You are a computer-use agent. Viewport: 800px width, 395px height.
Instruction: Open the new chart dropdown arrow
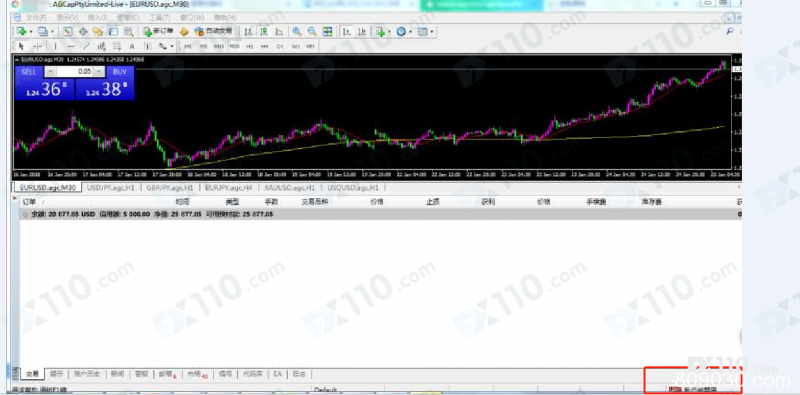[31, 32]
